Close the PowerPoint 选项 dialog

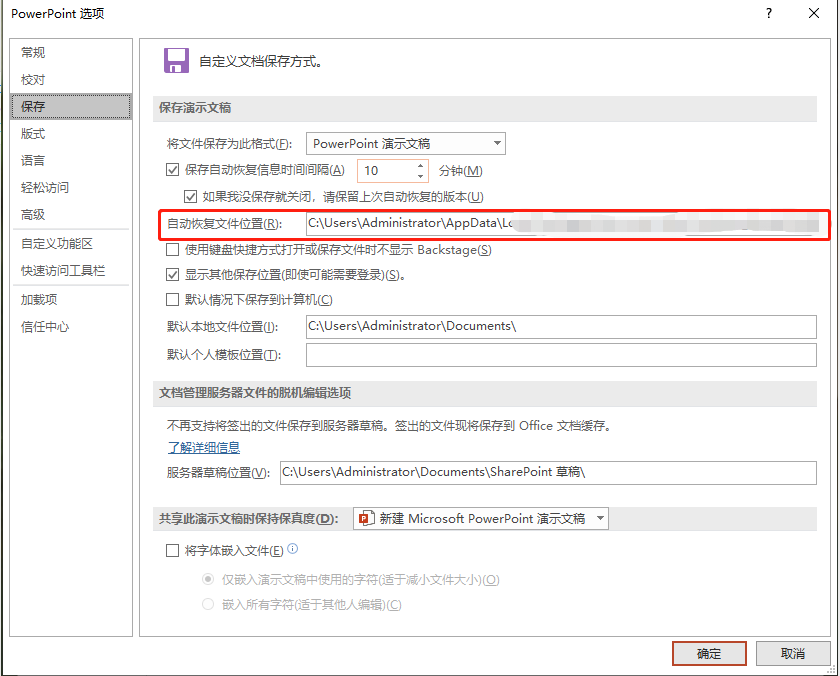coord(813,13)
